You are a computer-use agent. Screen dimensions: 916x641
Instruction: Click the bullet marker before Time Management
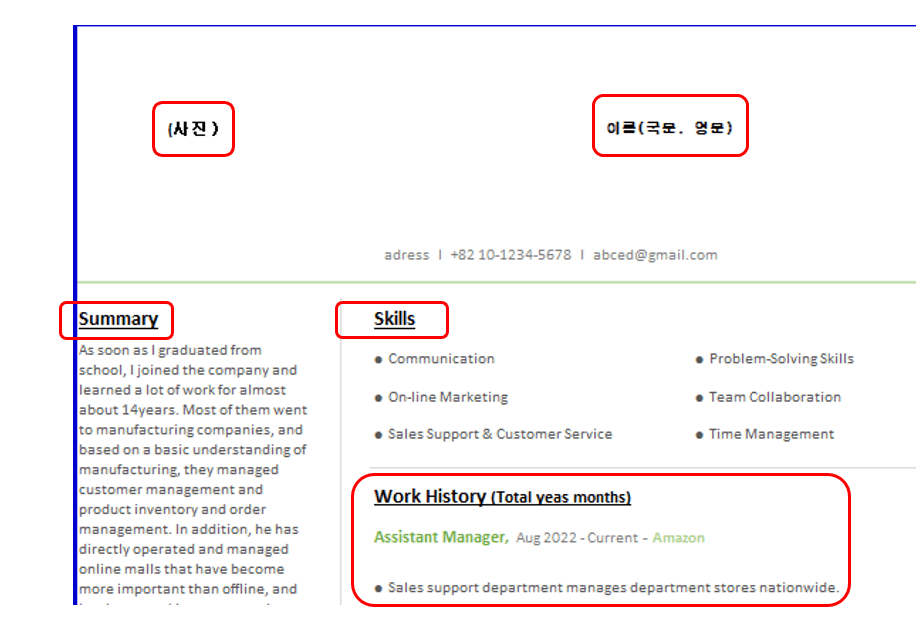coord(699,433)
